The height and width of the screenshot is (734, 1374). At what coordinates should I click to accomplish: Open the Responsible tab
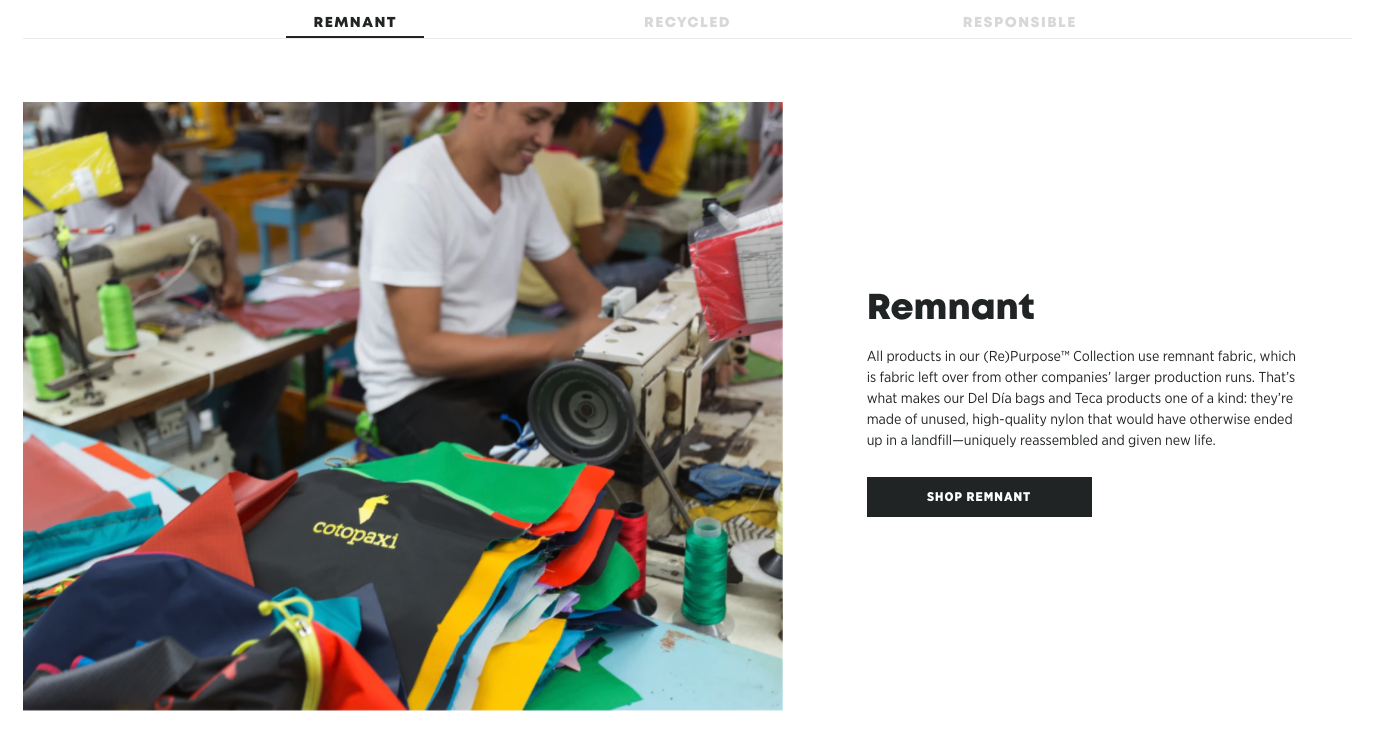tap(1019, 22)
